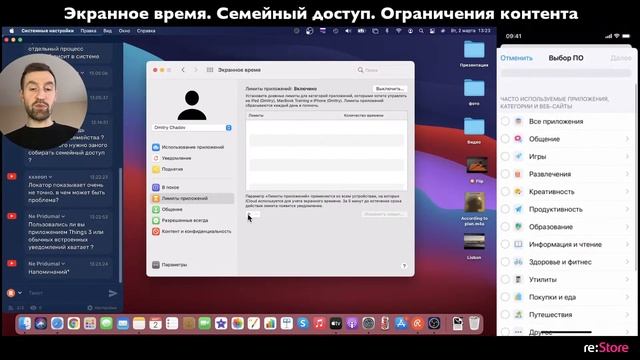Open the App Store in the Dock
The height and width of the screenshot is (360, 640).
[x=401, y=324]
